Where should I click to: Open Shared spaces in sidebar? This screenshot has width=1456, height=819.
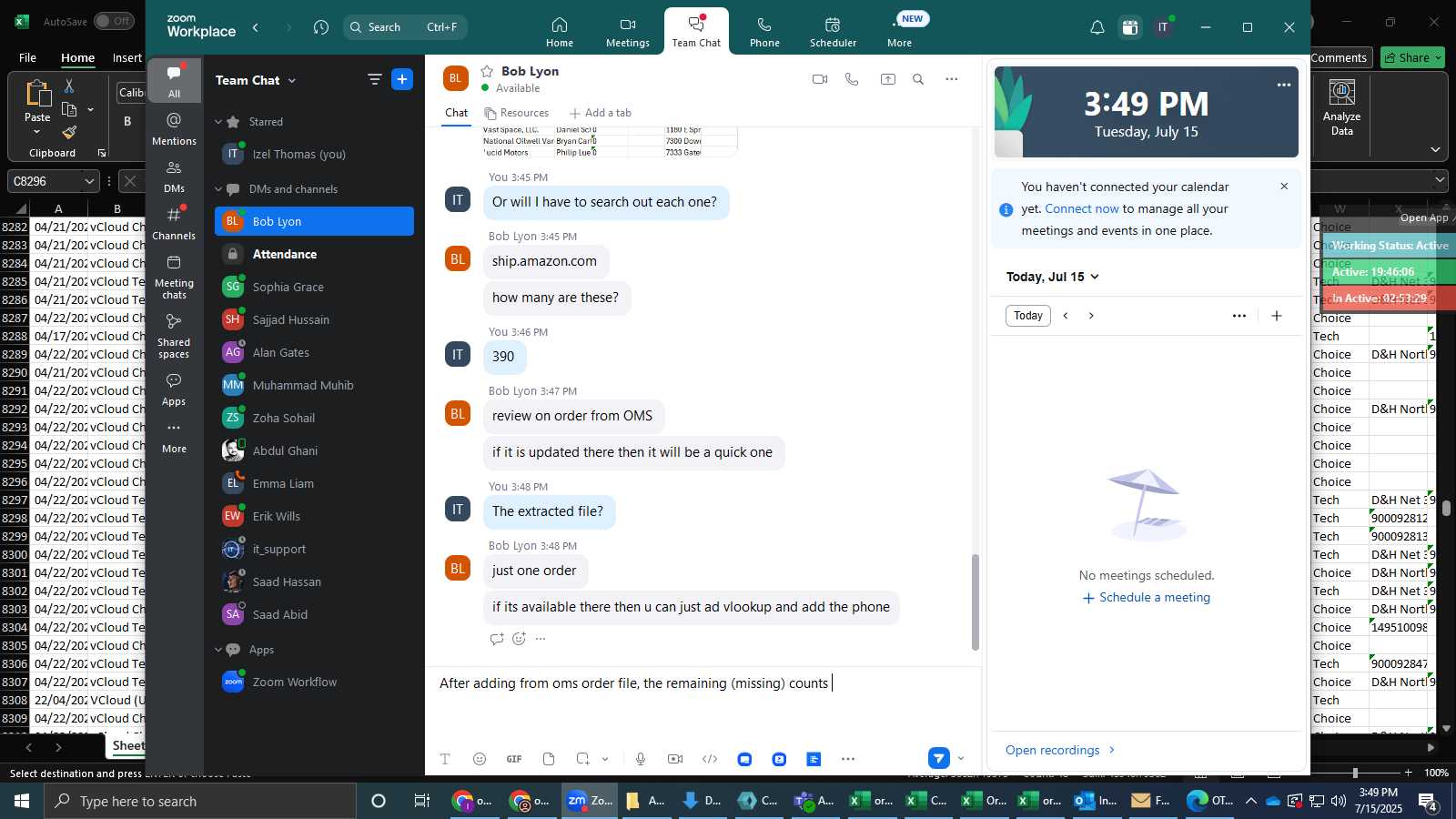[x=174, y=336]
